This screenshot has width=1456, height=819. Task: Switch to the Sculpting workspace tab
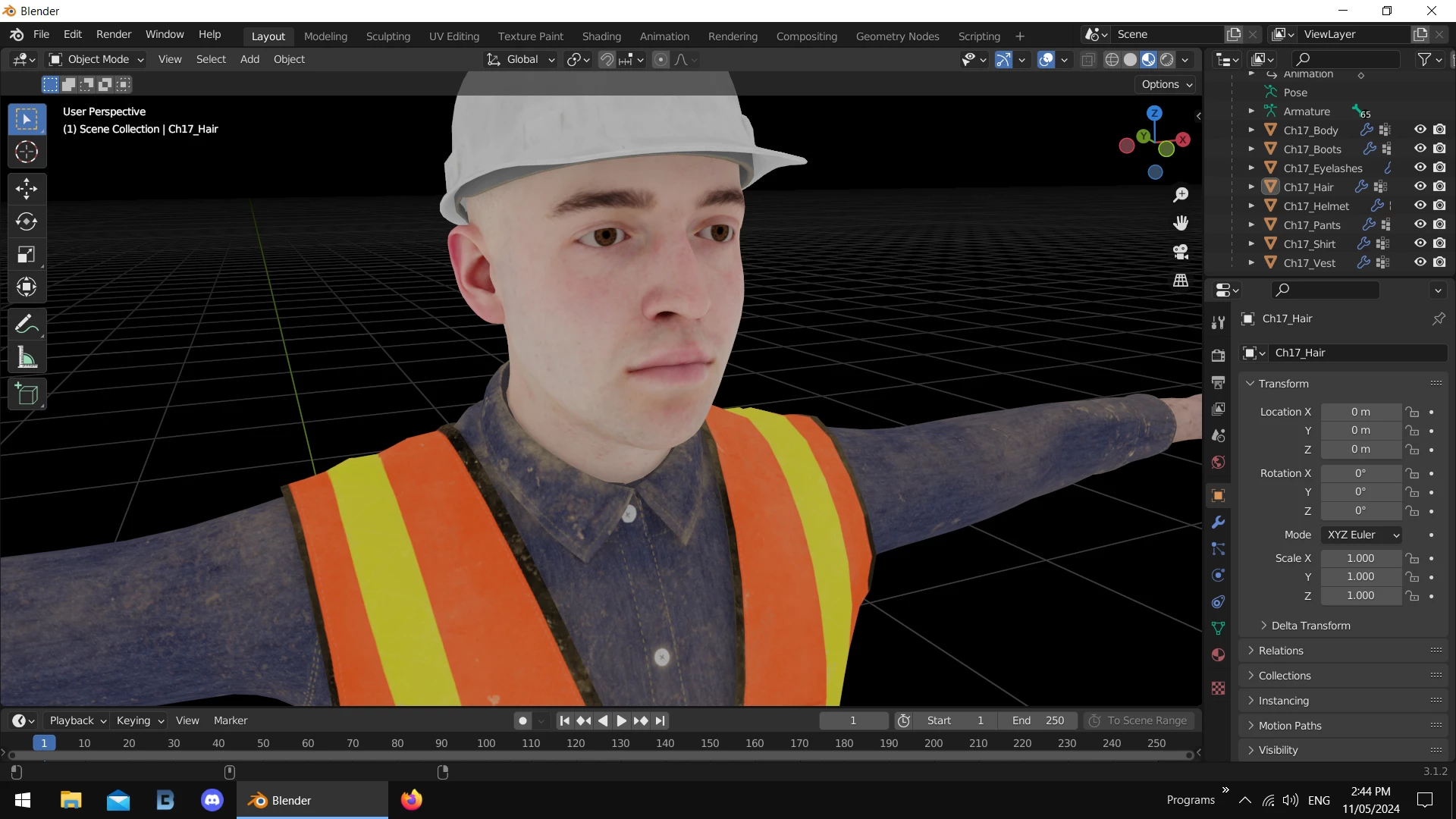coord(388,36)
